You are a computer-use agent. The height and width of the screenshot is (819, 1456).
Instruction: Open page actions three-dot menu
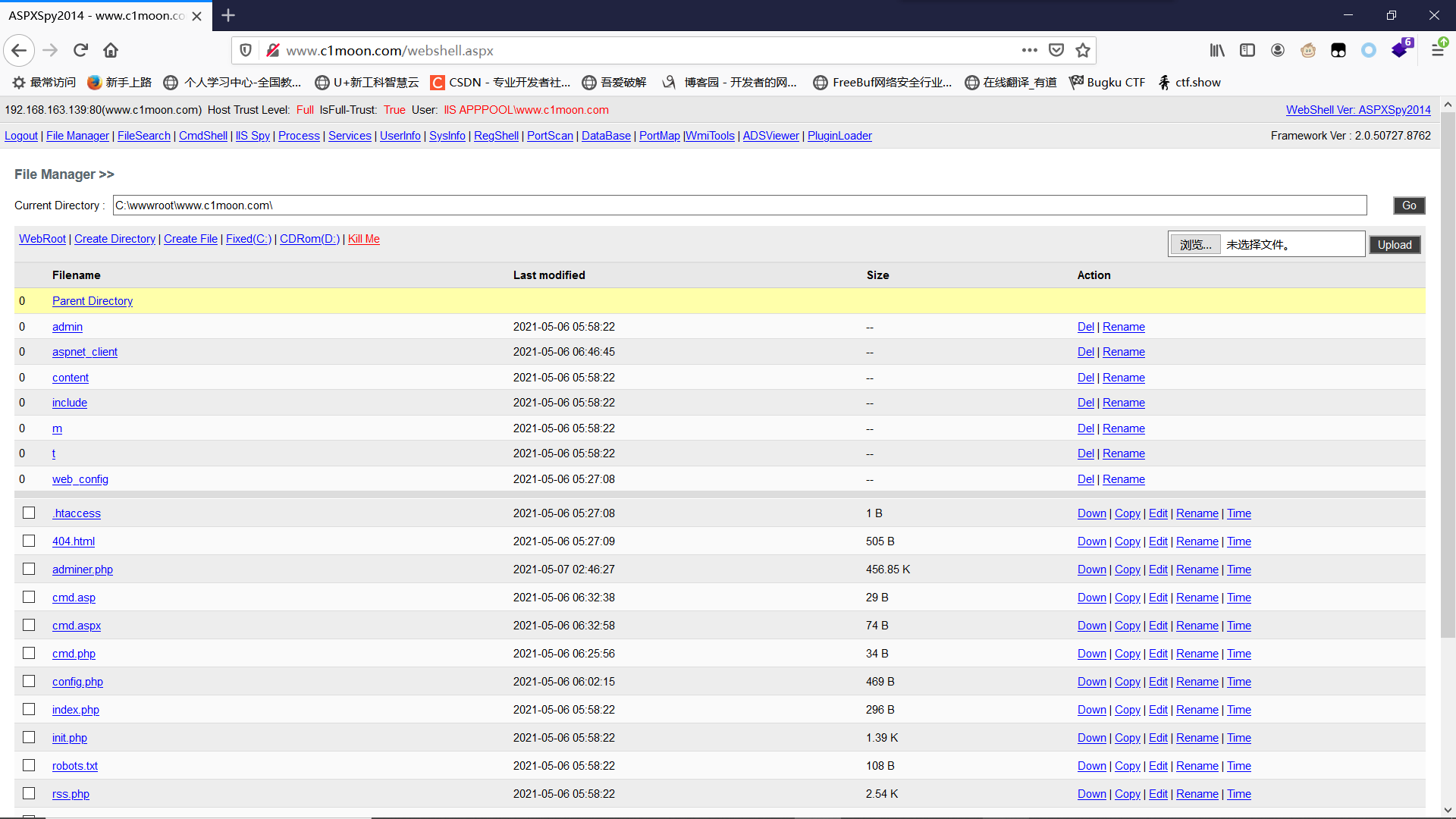tap(1029, 50)
